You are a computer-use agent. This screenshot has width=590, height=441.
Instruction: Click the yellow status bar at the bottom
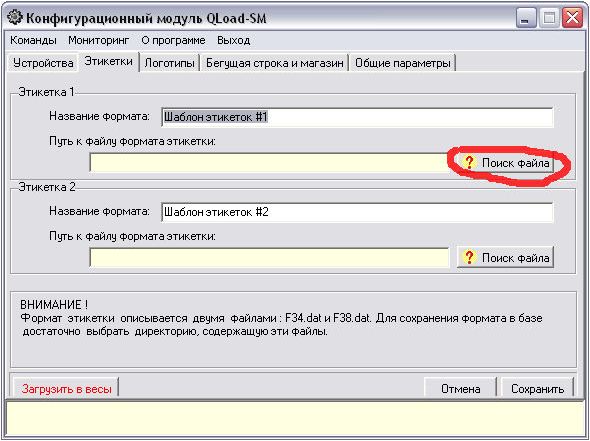click(x=295, y=418)
